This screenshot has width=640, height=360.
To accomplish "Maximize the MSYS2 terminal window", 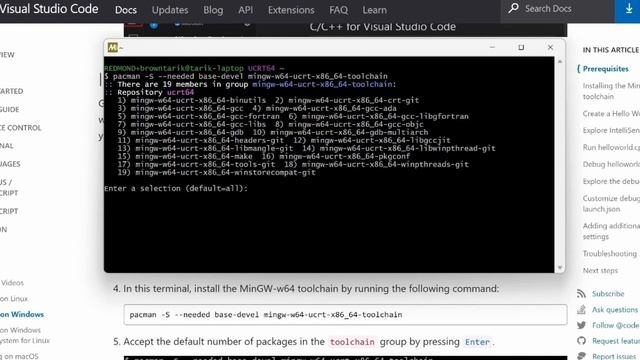I will [x=521, y=47].
